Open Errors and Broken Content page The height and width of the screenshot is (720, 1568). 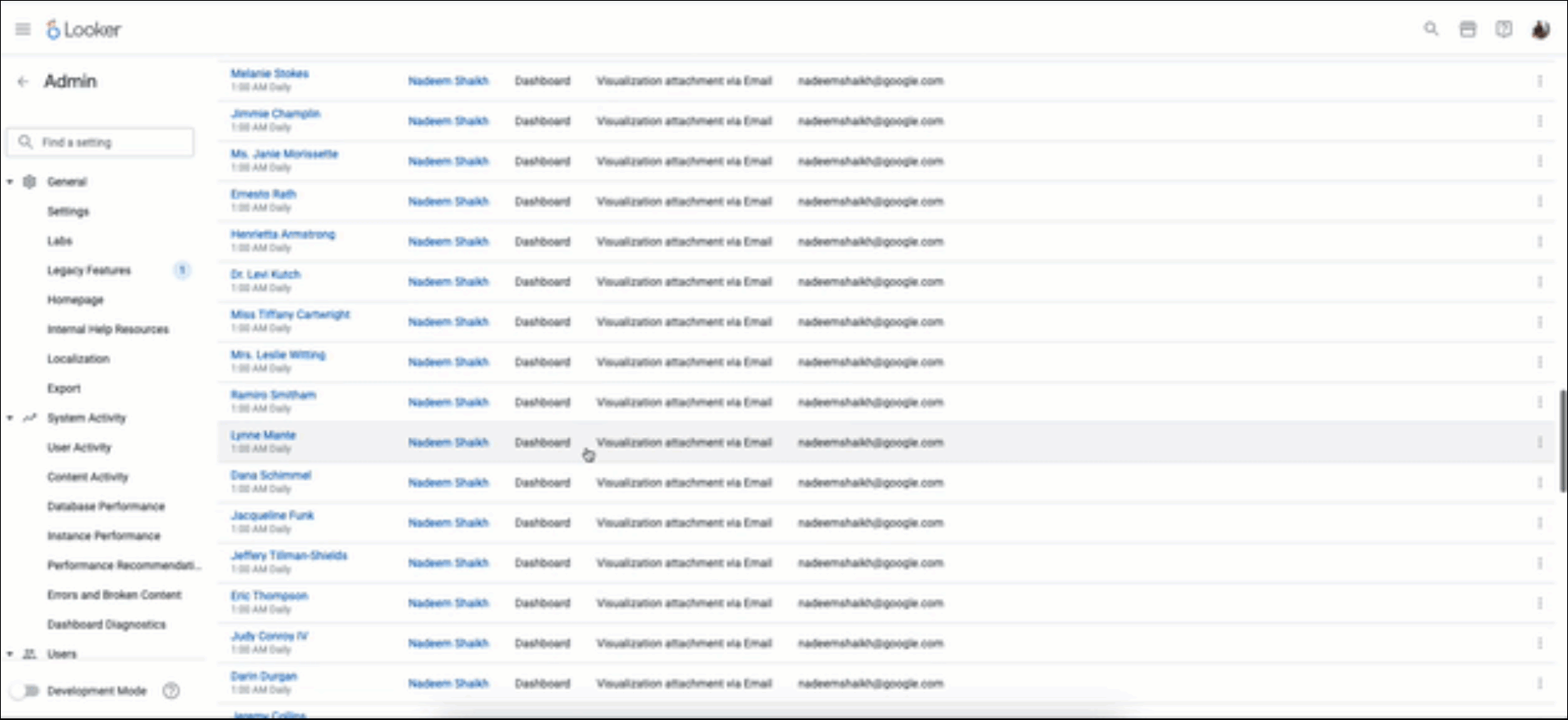click(x=114, y=595)
